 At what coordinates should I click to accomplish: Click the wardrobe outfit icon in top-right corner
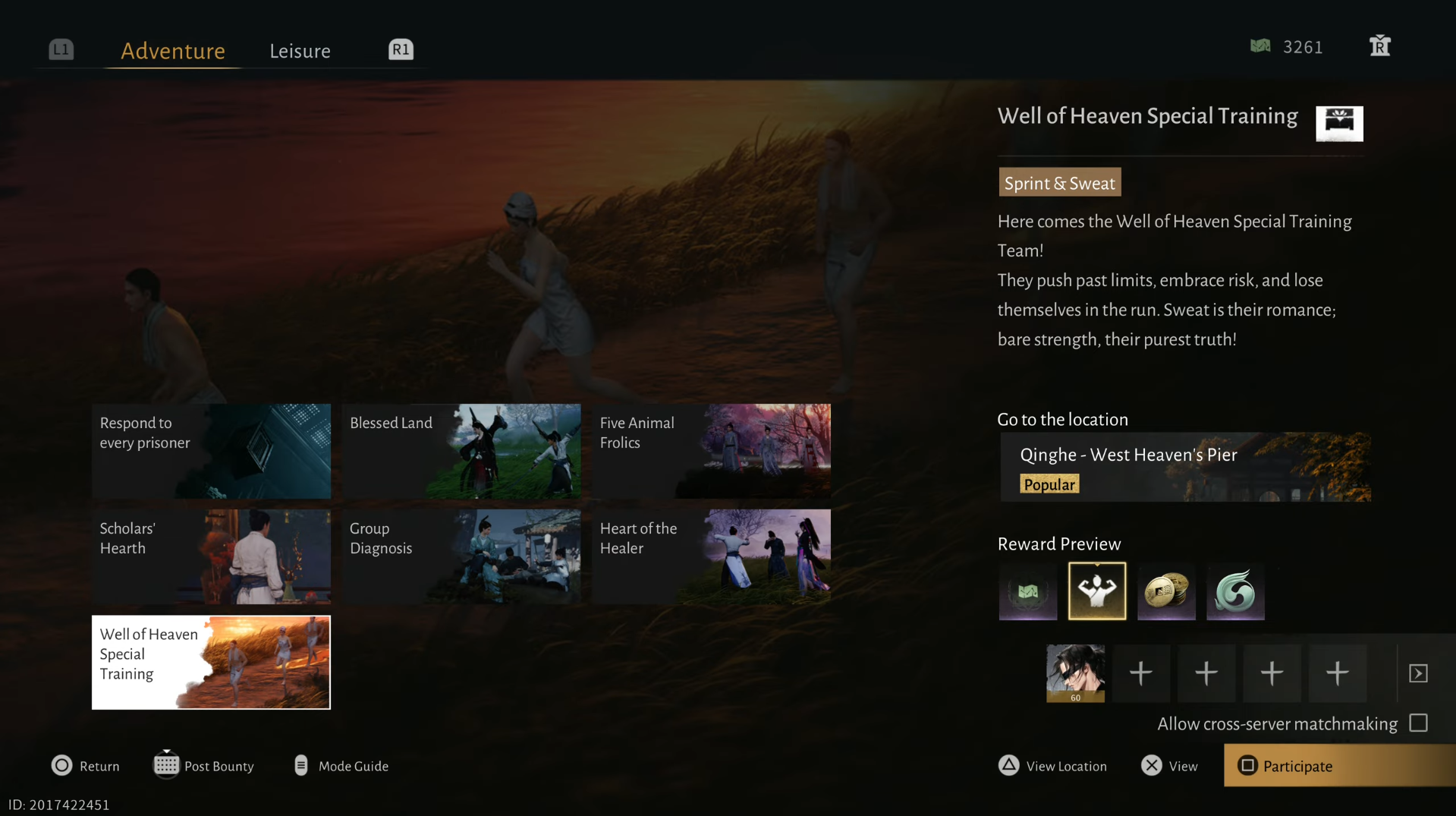(1379, 46)
